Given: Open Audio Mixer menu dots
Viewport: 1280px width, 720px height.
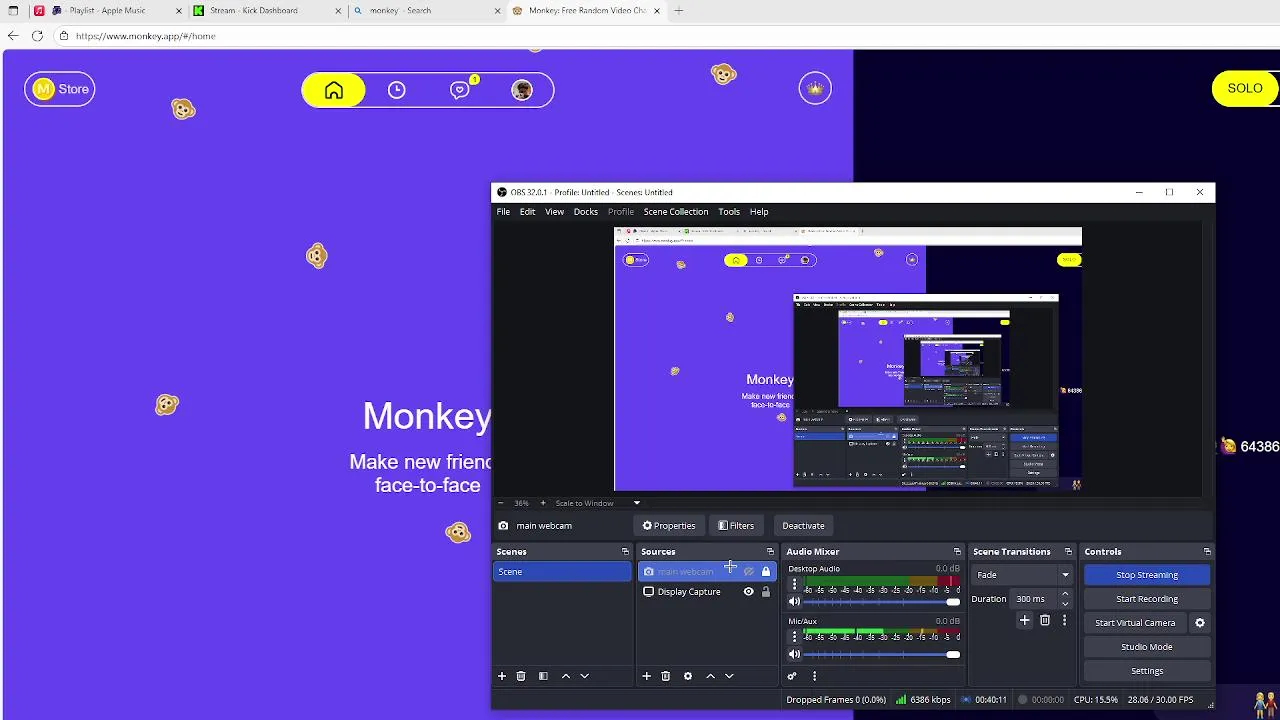Looking at the screenshot, I should [x=814, y=677].
